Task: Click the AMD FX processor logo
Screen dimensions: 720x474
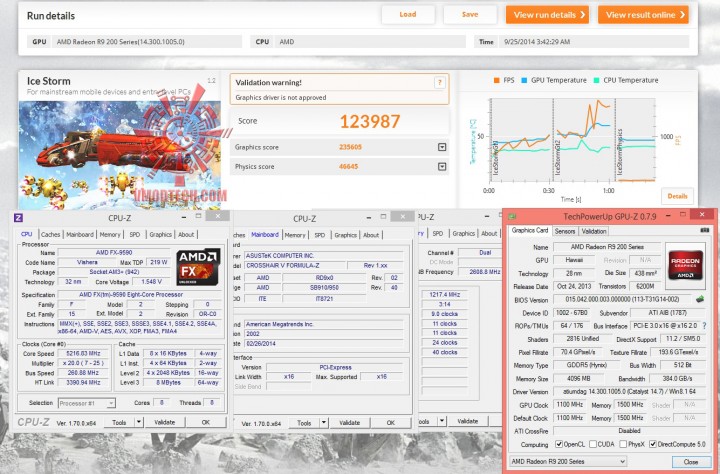Action: 198,267
